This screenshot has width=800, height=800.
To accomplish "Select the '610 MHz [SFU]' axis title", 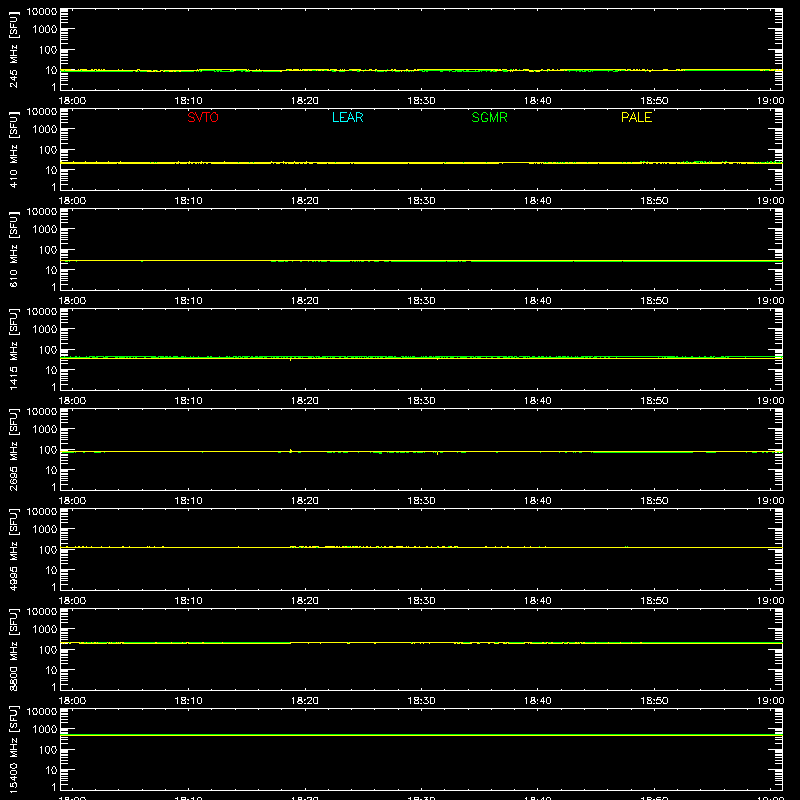I will (x=13, y=249).
